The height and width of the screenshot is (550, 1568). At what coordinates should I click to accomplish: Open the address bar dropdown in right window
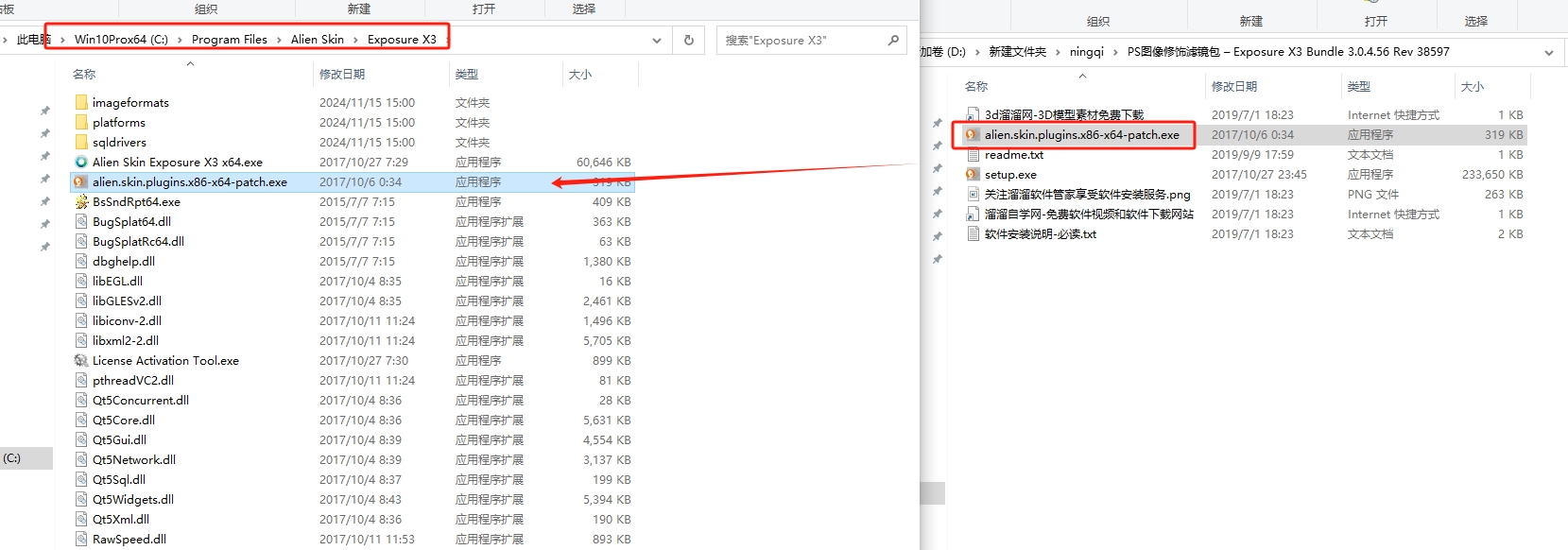pyautogui.click(x=1549, y=52)
